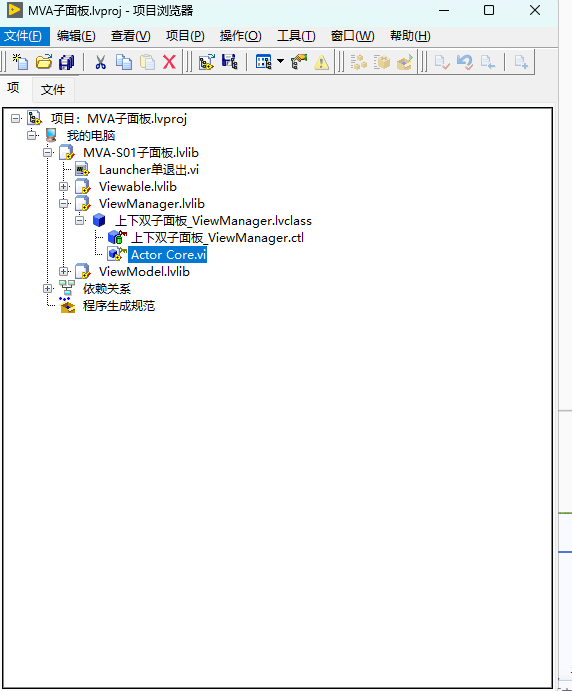Screen dimensions: 572x691
Task: Select the Actor Core.vi item
Action: click(168, 255)
